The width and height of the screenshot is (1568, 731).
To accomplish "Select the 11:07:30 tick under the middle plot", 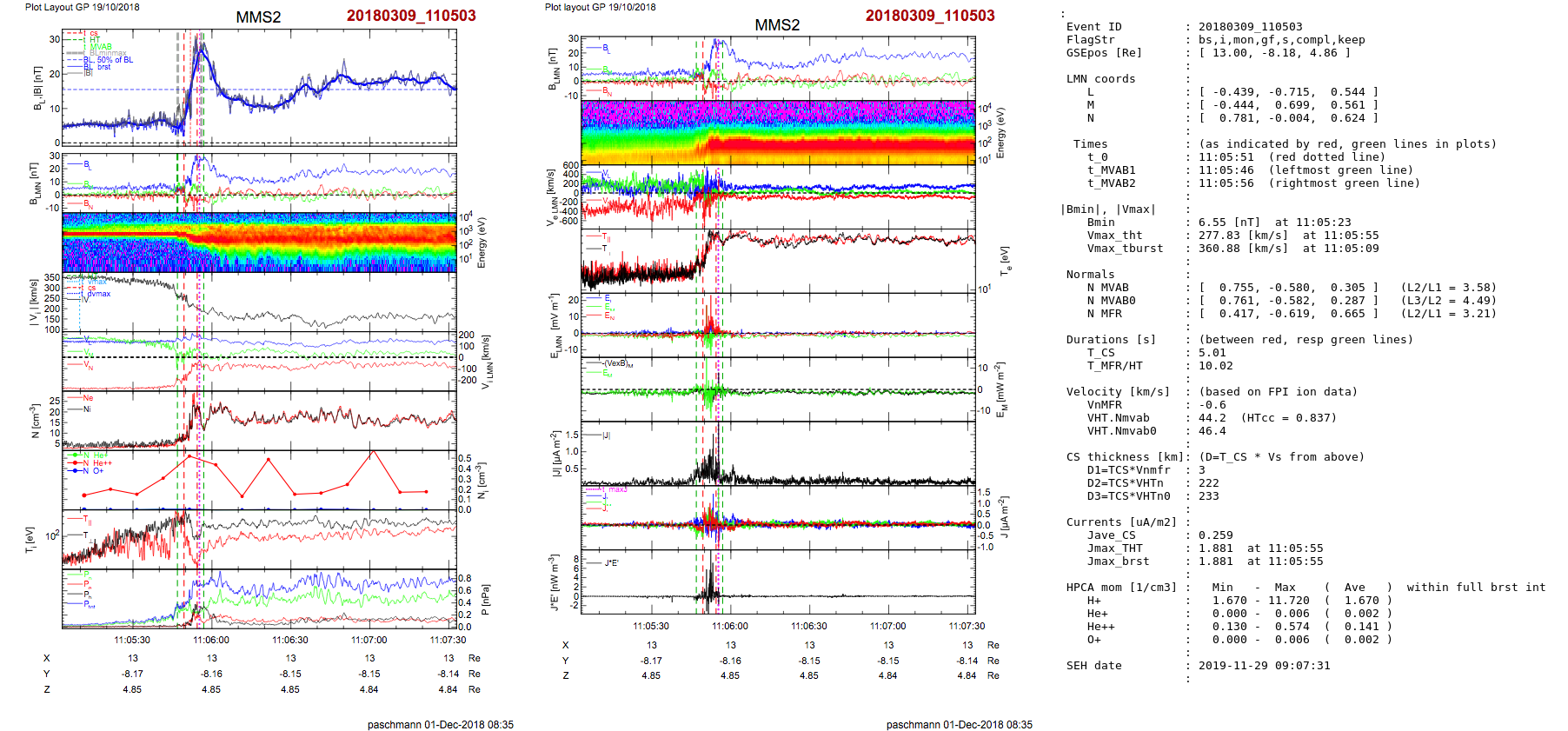I will coord(967,626).
